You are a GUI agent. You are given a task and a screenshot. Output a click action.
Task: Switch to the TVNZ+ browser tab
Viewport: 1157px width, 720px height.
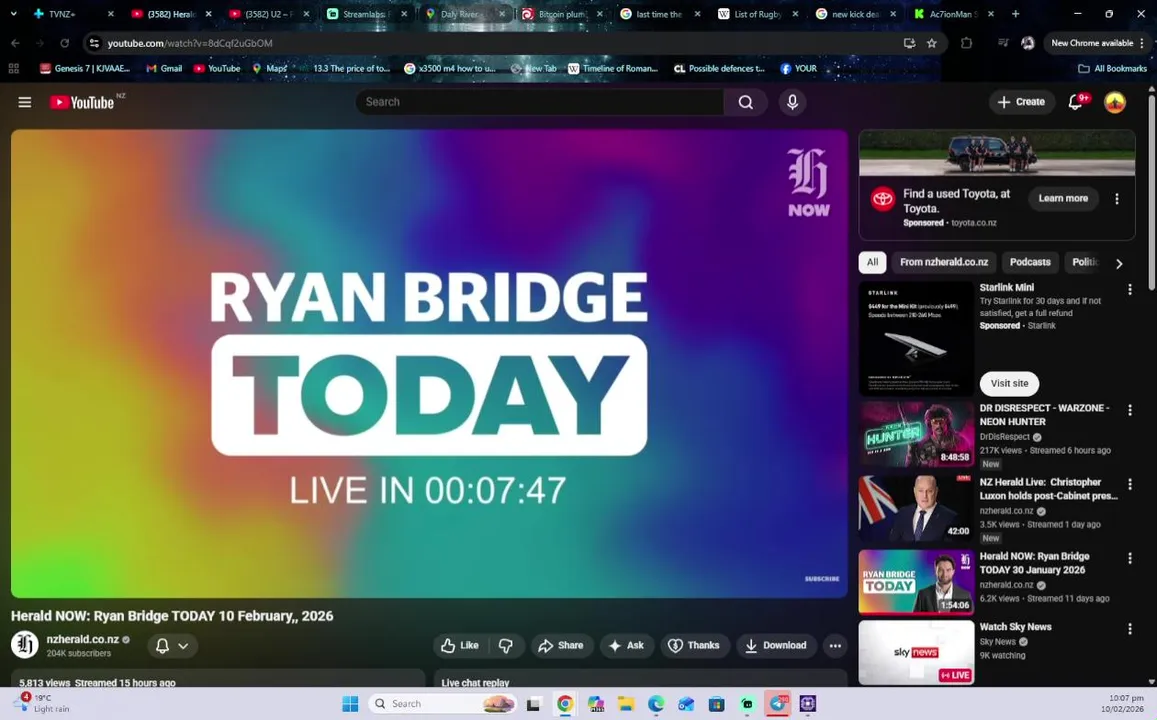pos(71,13)
